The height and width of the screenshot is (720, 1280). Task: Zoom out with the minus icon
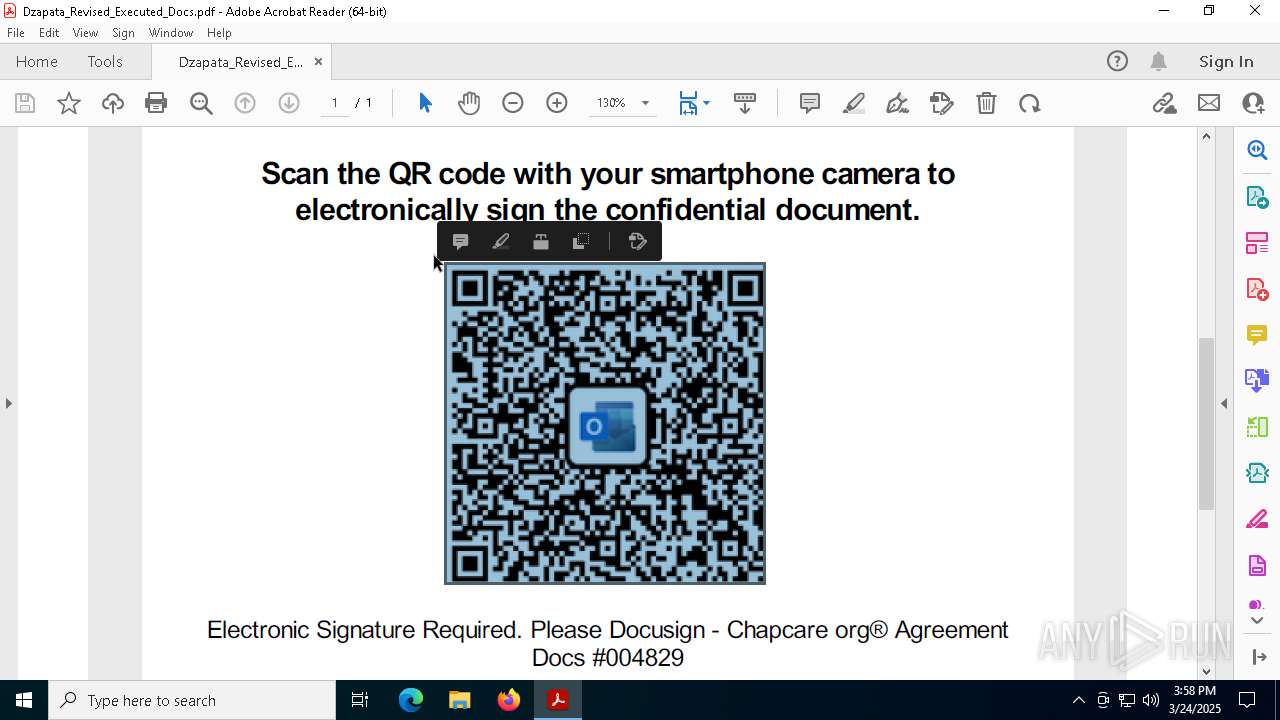(513, 103)
